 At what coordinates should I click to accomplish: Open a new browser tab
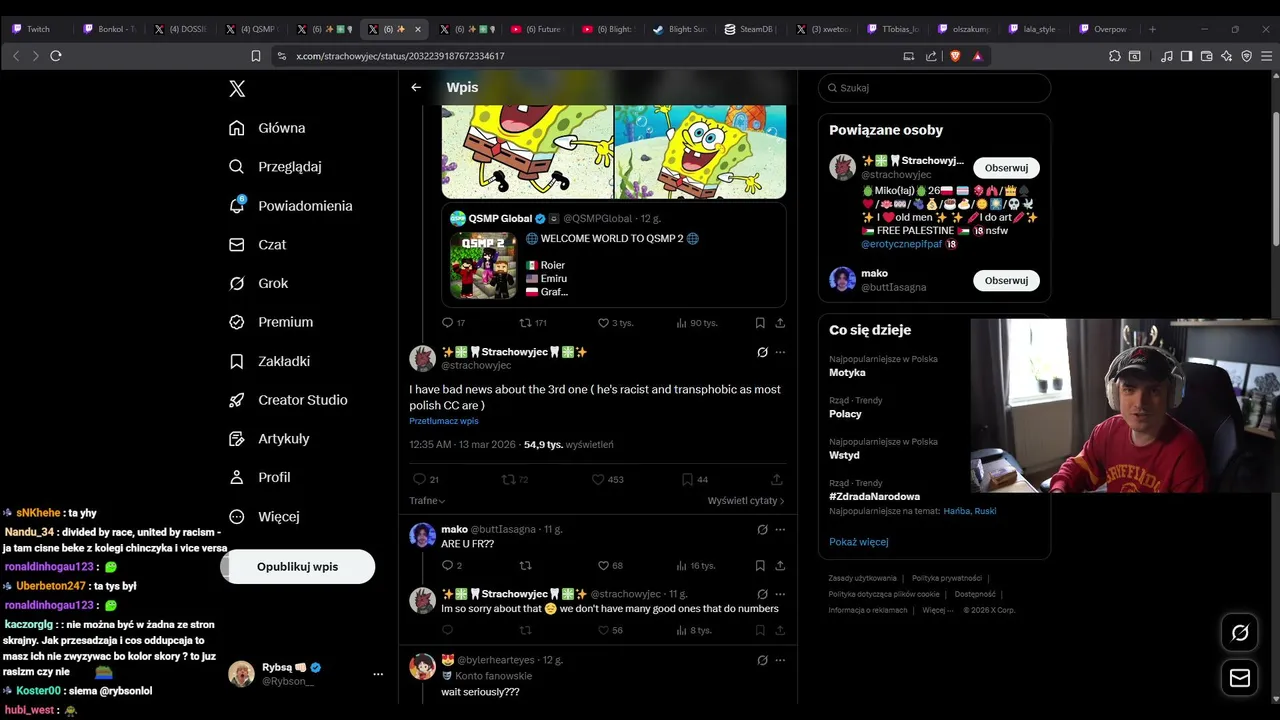(x=1152, y=29)
